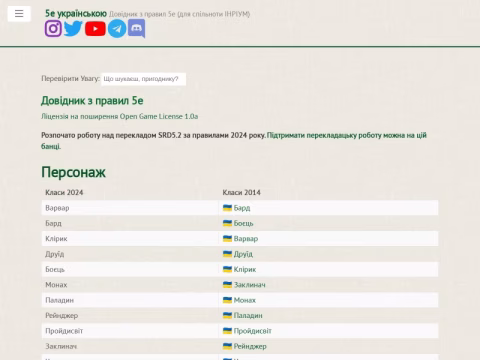Open Клірик in Класи 2014
The image size is (480, 360).
click(x=245, y=269)
